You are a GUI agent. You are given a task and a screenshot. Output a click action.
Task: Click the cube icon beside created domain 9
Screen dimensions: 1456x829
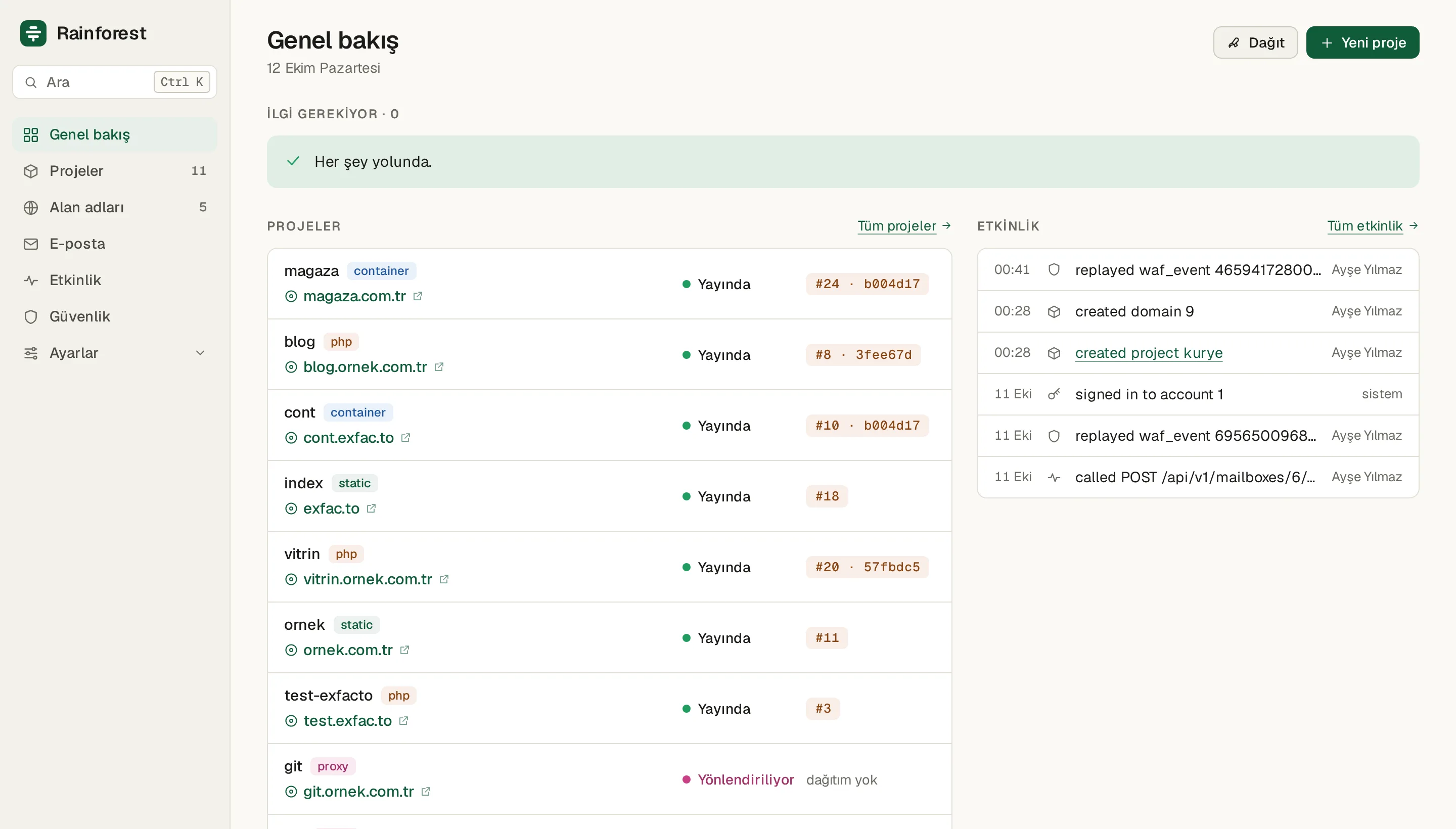coord(1054,311)
